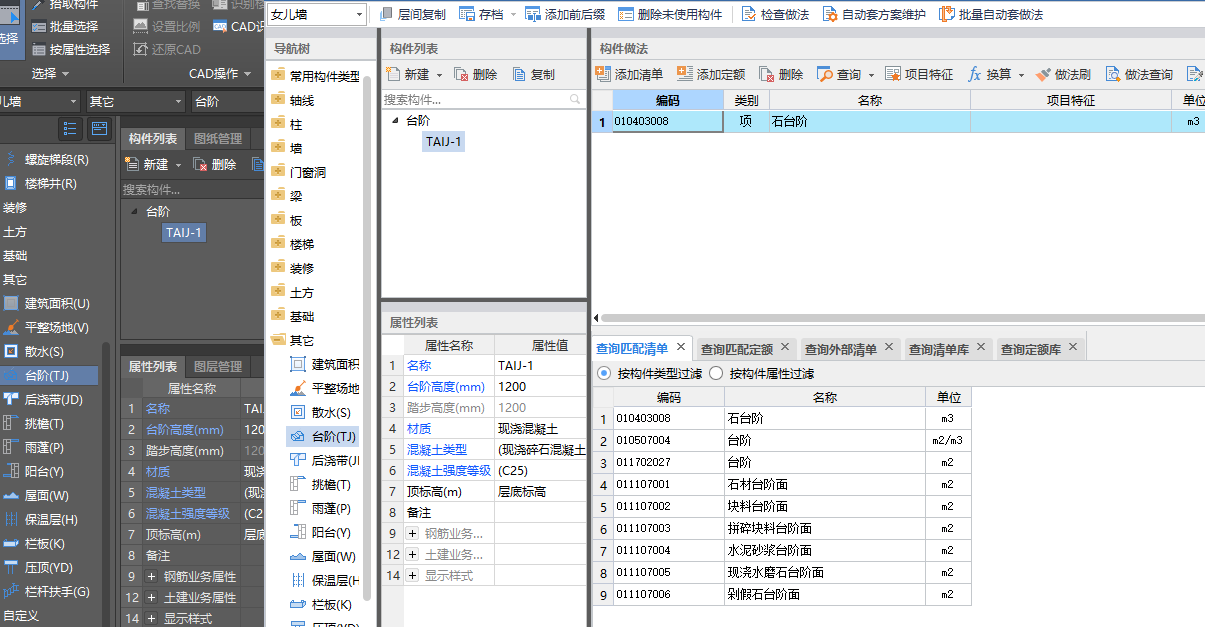Choose 保温层(H) in the left sidebar
The width and height of the screenshot is (1205, 627).
pyautogui.click(x=40, y=519)
